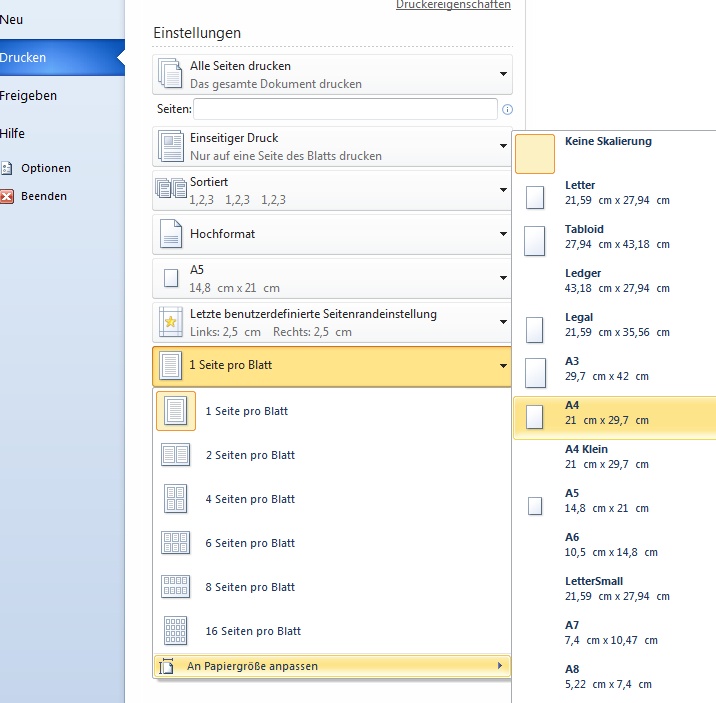Click the An Papiergröße anpassen icon
This screenshot has width=716, height=703.
[166, 666]
